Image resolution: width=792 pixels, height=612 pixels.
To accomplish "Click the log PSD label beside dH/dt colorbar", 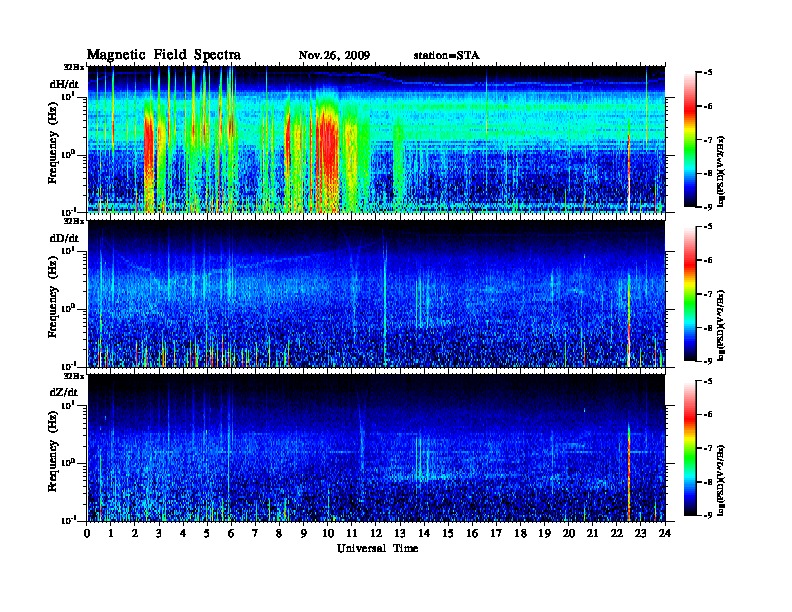I will (x=721, y=171).
